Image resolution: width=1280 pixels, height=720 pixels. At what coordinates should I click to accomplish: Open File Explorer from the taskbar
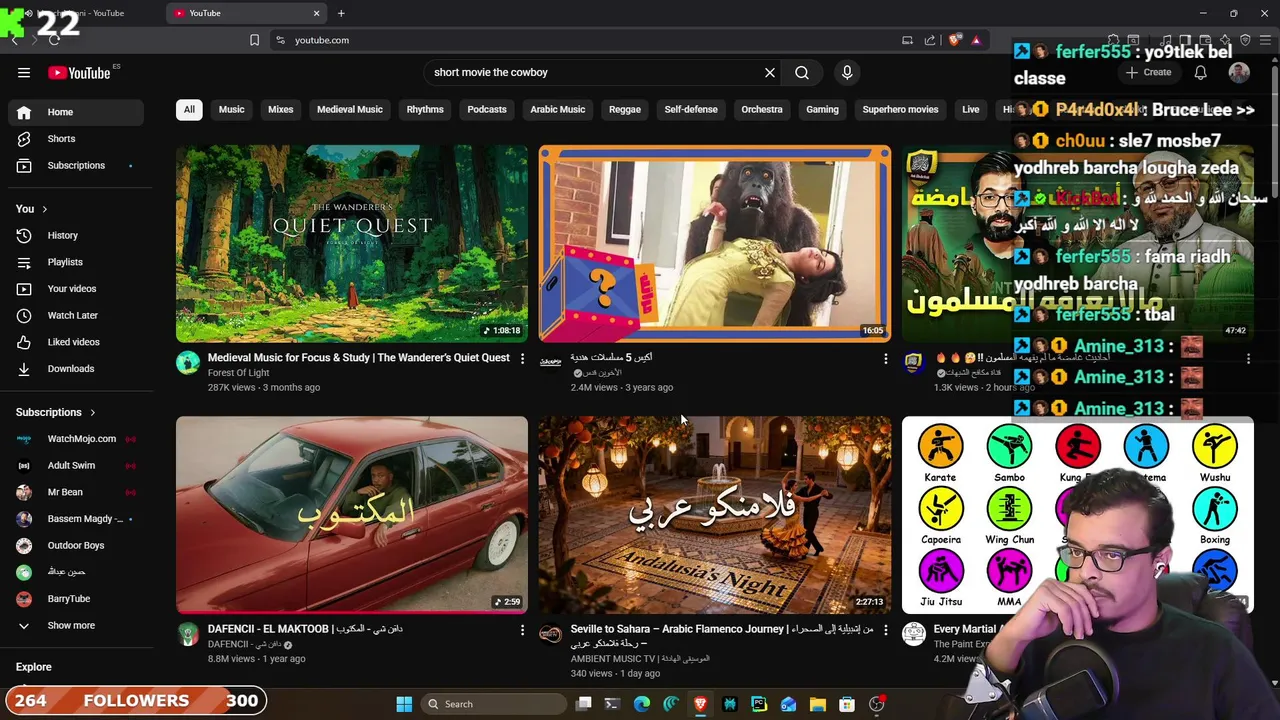click(817, 704)
